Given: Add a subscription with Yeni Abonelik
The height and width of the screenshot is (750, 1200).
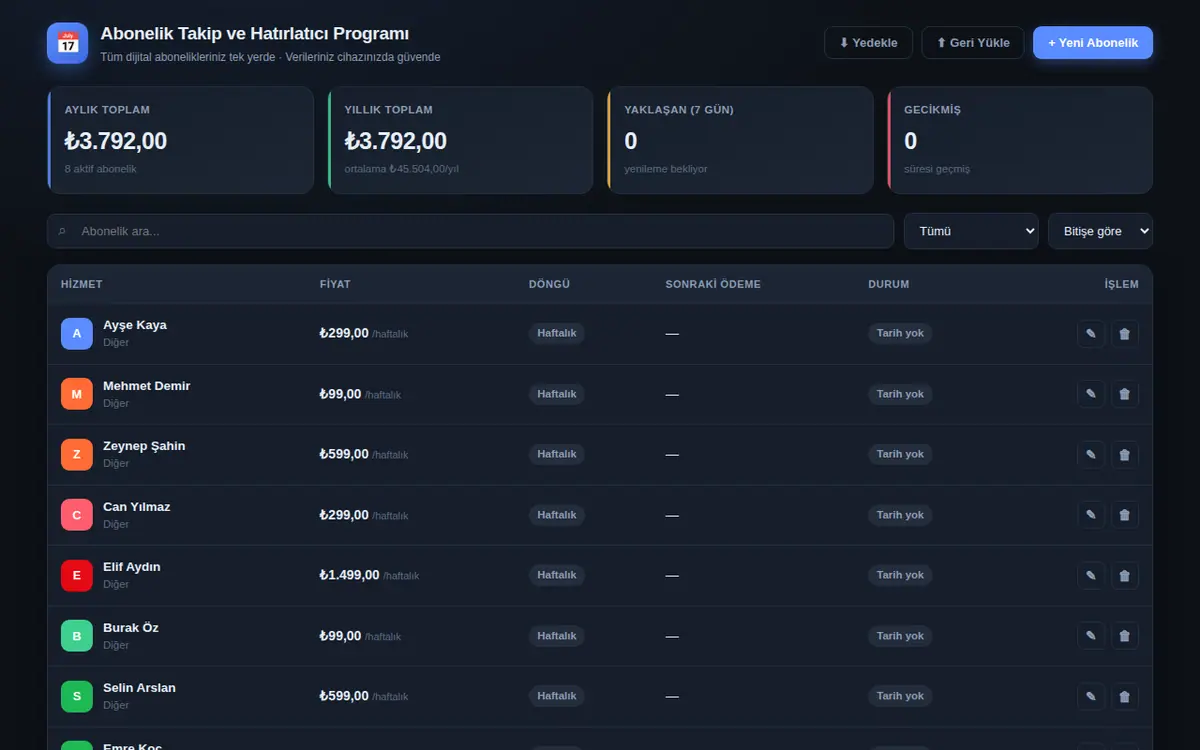Looking at the screenshot, I should click(x=1093, y=43).
